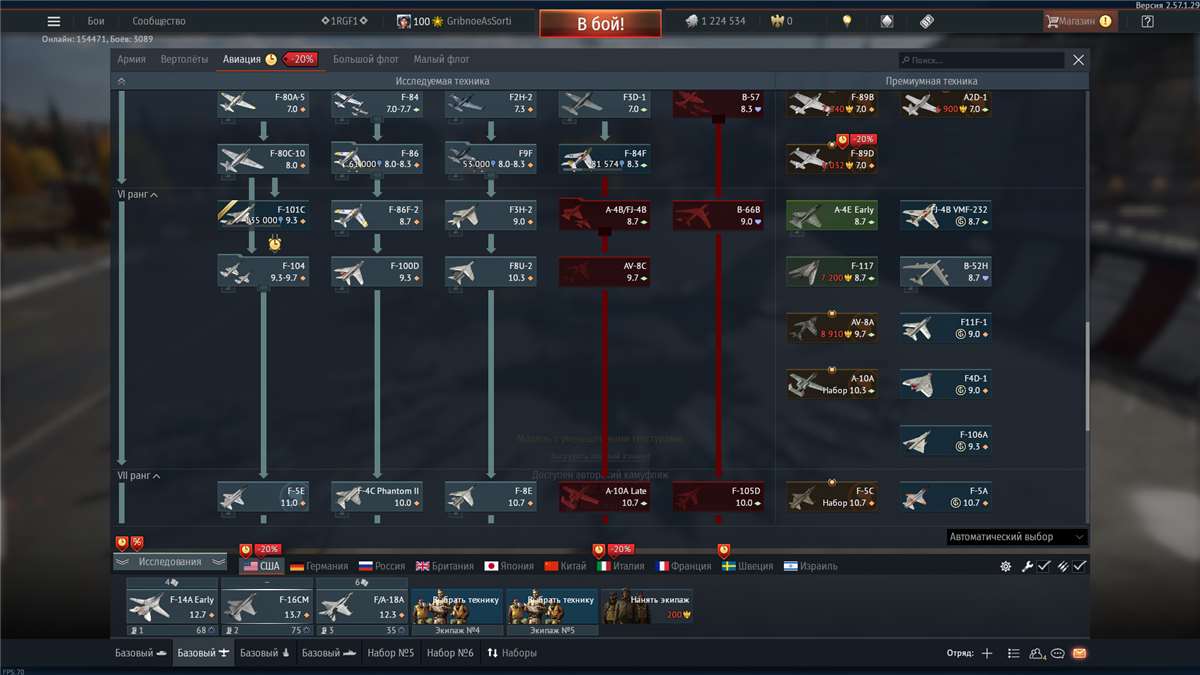Click the shopping cart Магазин icon
The width and height of the screenshot is (1200, 675).
coord(1053,21)
